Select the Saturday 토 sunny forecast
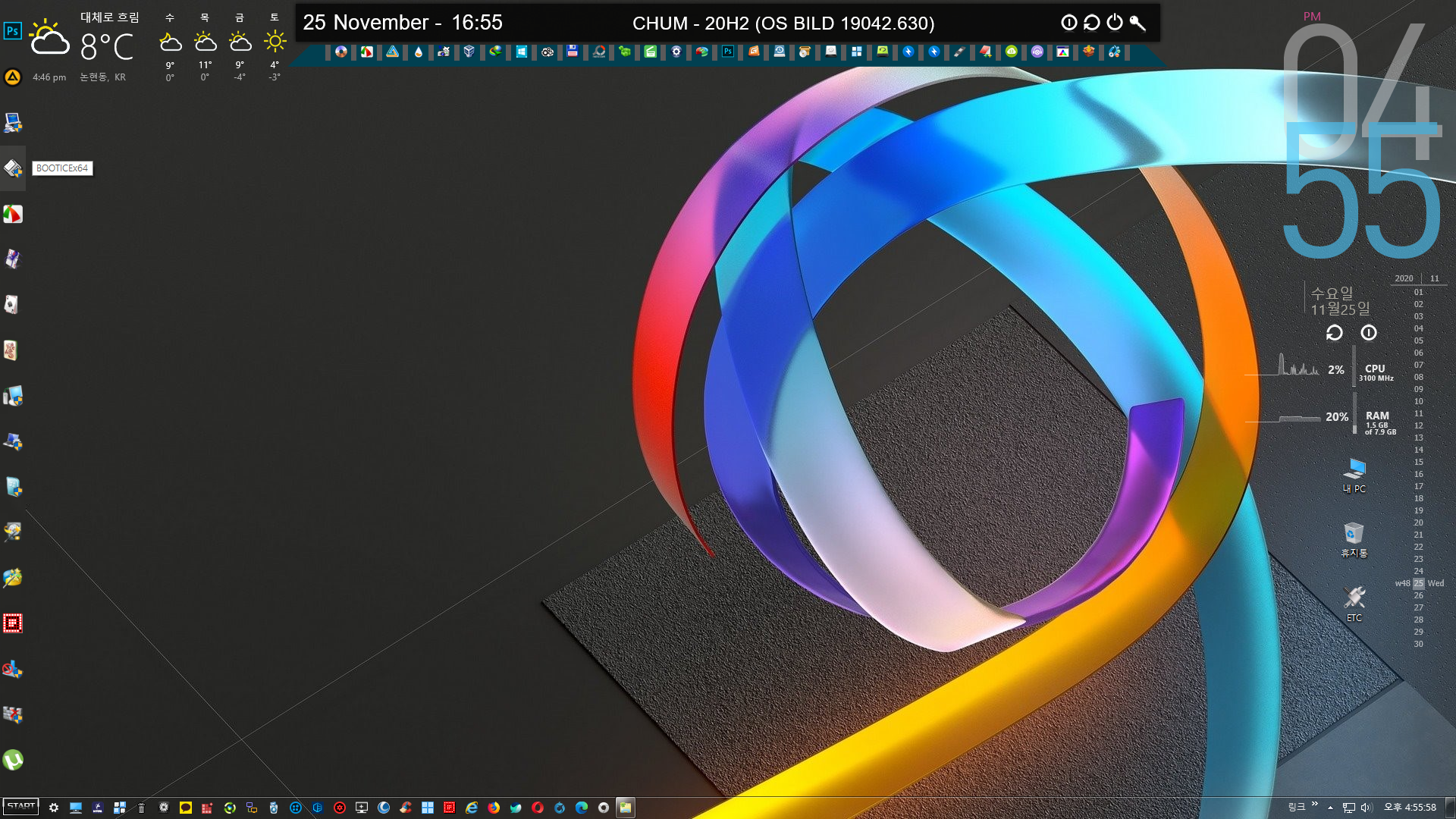The width and height of the screenshot is (1456, 819). pyautogui.click(x=275, y=47)
